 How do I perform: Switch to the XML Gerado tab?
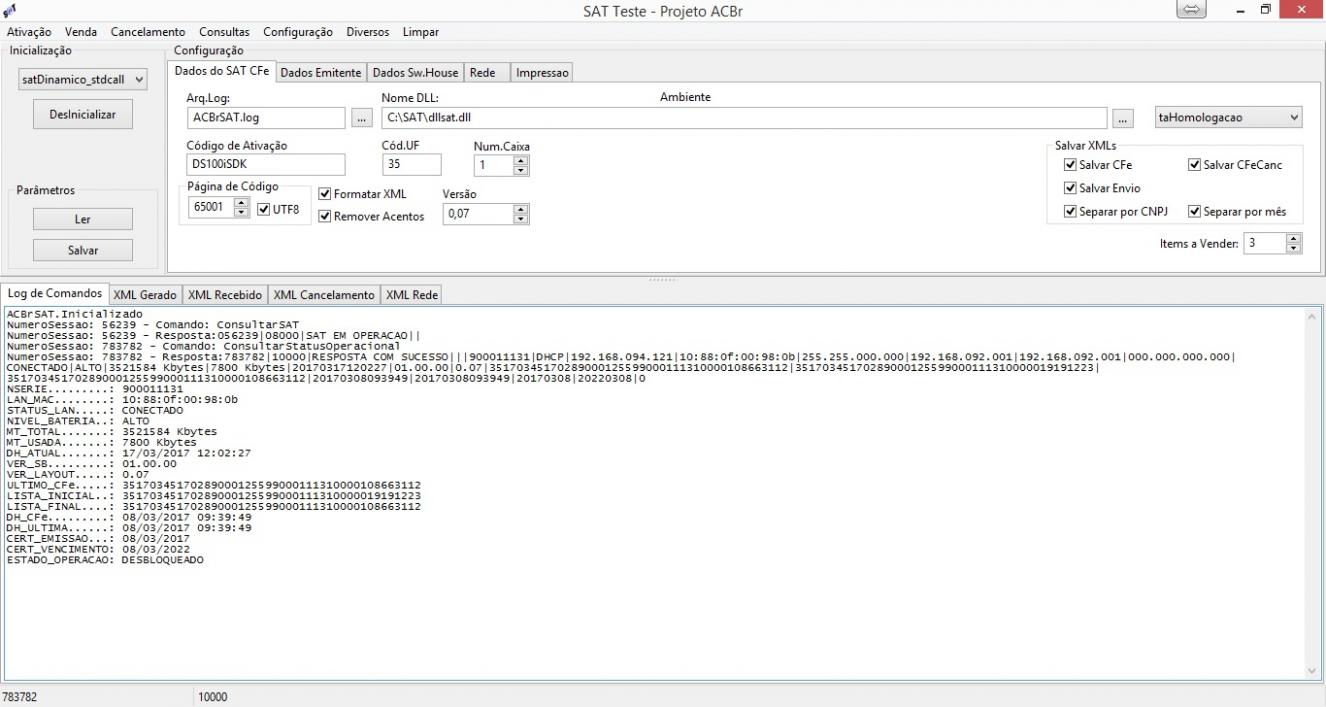click(x=145, y=295)
